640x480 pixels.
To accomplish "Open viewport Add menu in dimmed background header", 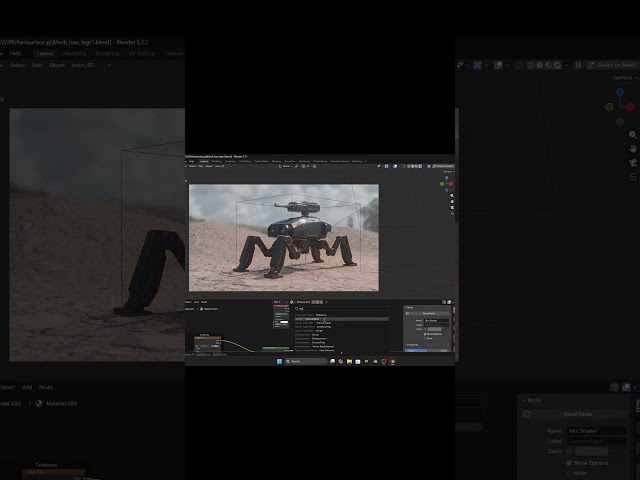I will pos(37,65).
